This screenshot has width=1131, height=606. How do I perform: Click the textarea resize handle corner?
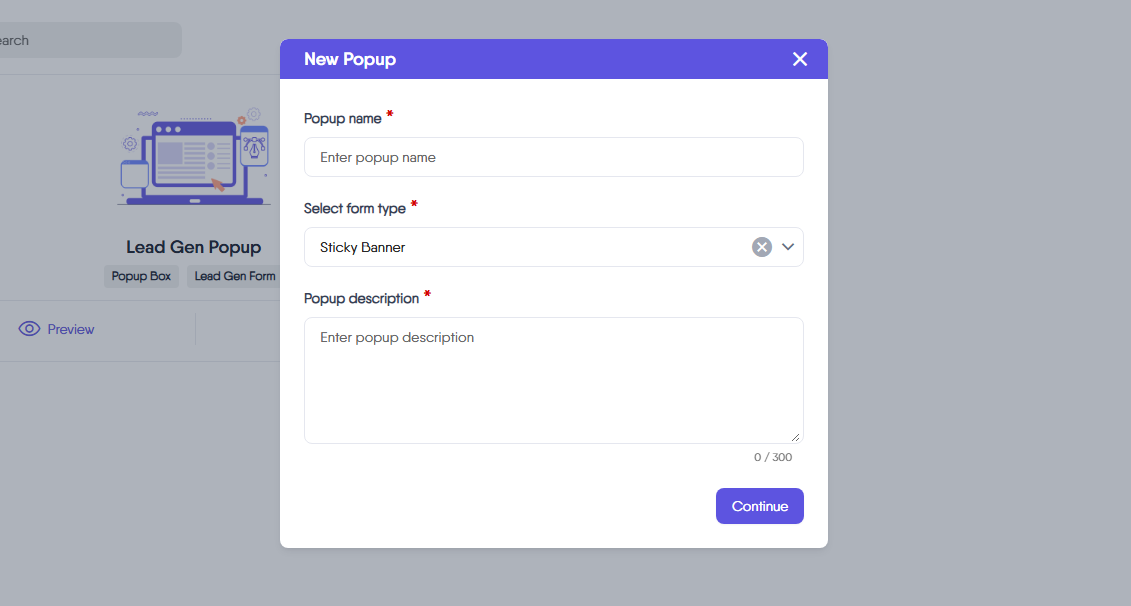(796, 436)
